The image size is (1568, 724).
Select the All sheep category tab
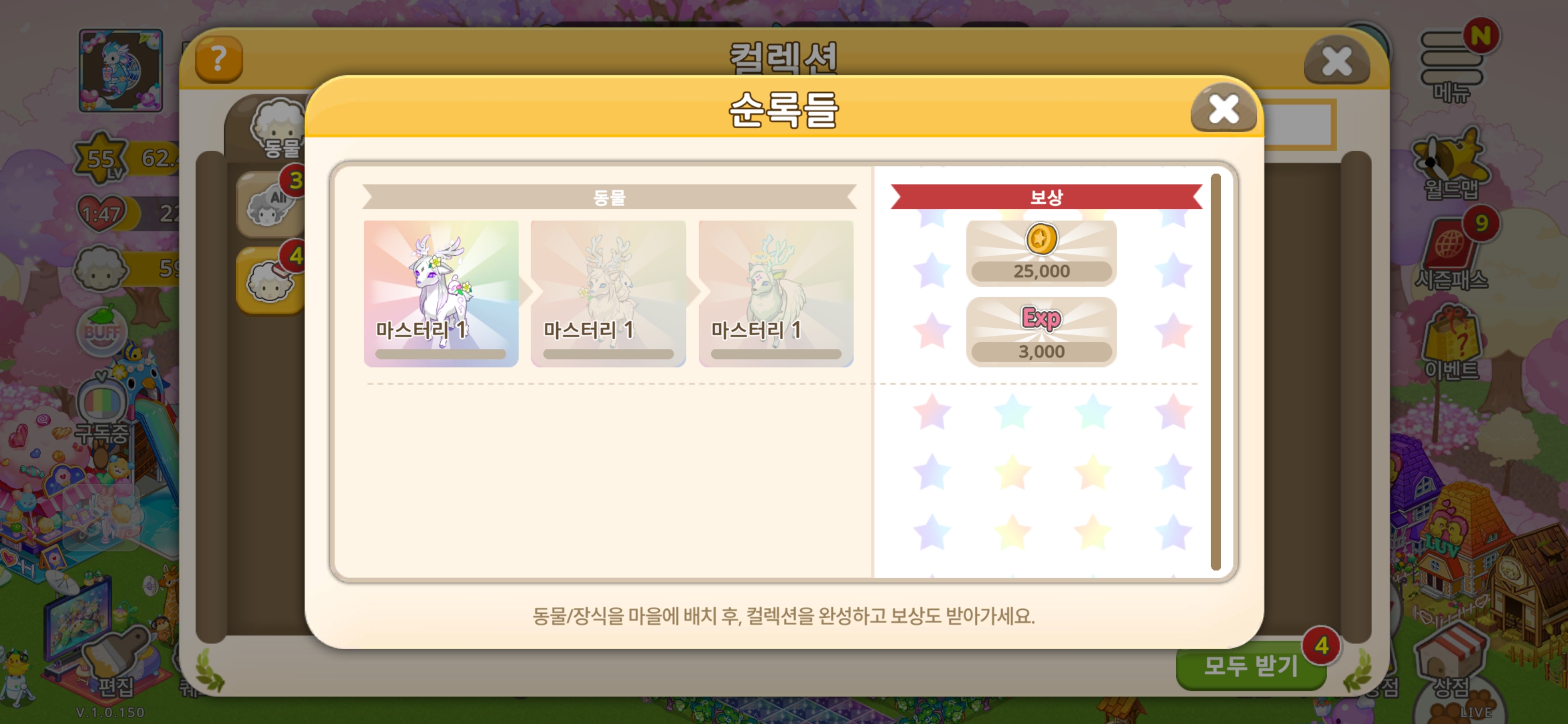pyautogui.click(x=271, y=205)
